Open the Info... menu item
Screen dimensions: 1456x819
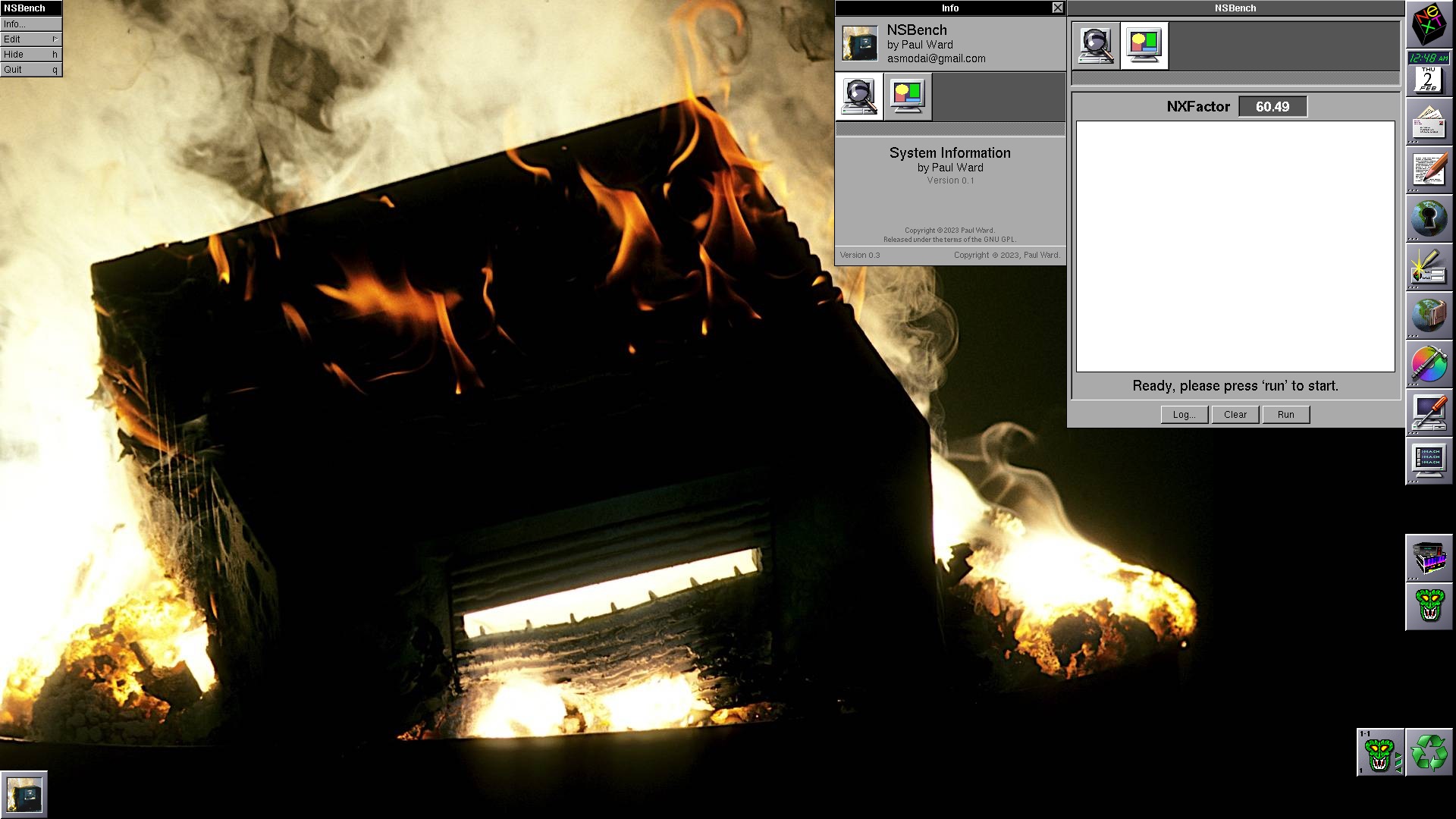pos(30,24)
